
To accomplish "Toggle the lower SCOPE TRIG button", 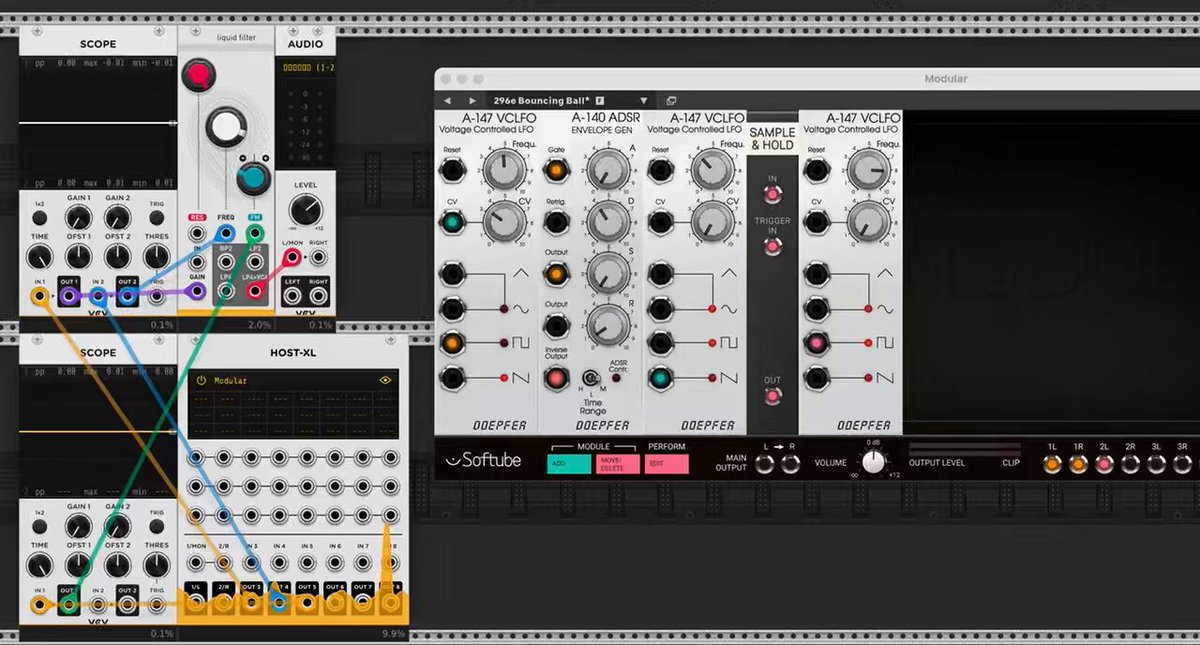I will point(157,526).
